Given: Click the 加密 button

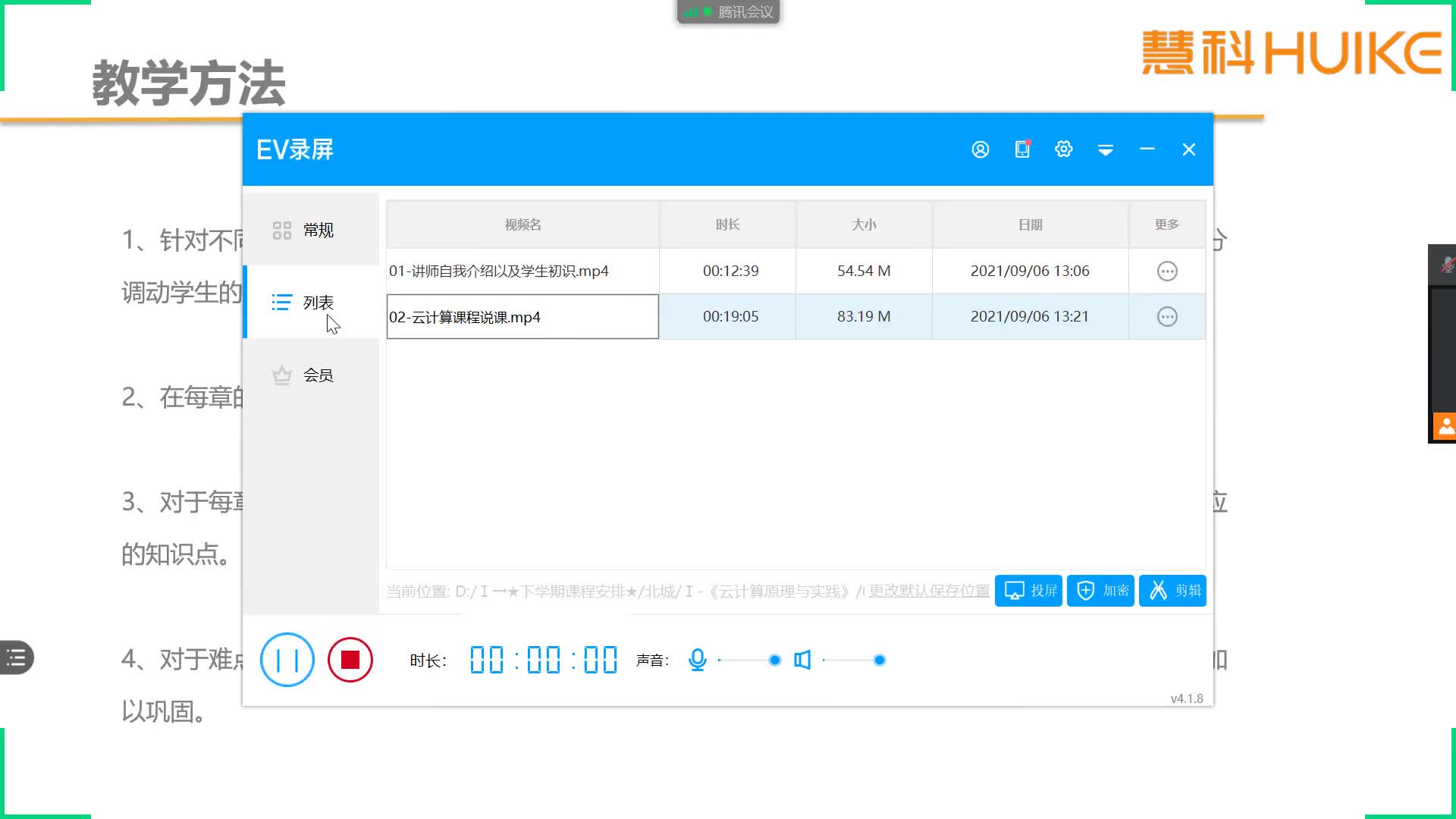Looking at the screenshot, I should tap(1100, 591).
